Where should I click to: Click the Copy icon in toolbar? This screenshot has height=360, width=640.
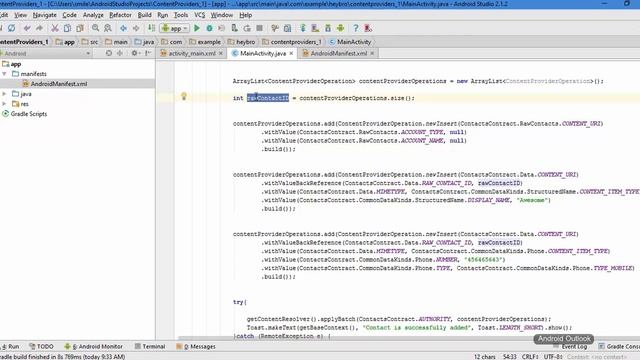67,28
